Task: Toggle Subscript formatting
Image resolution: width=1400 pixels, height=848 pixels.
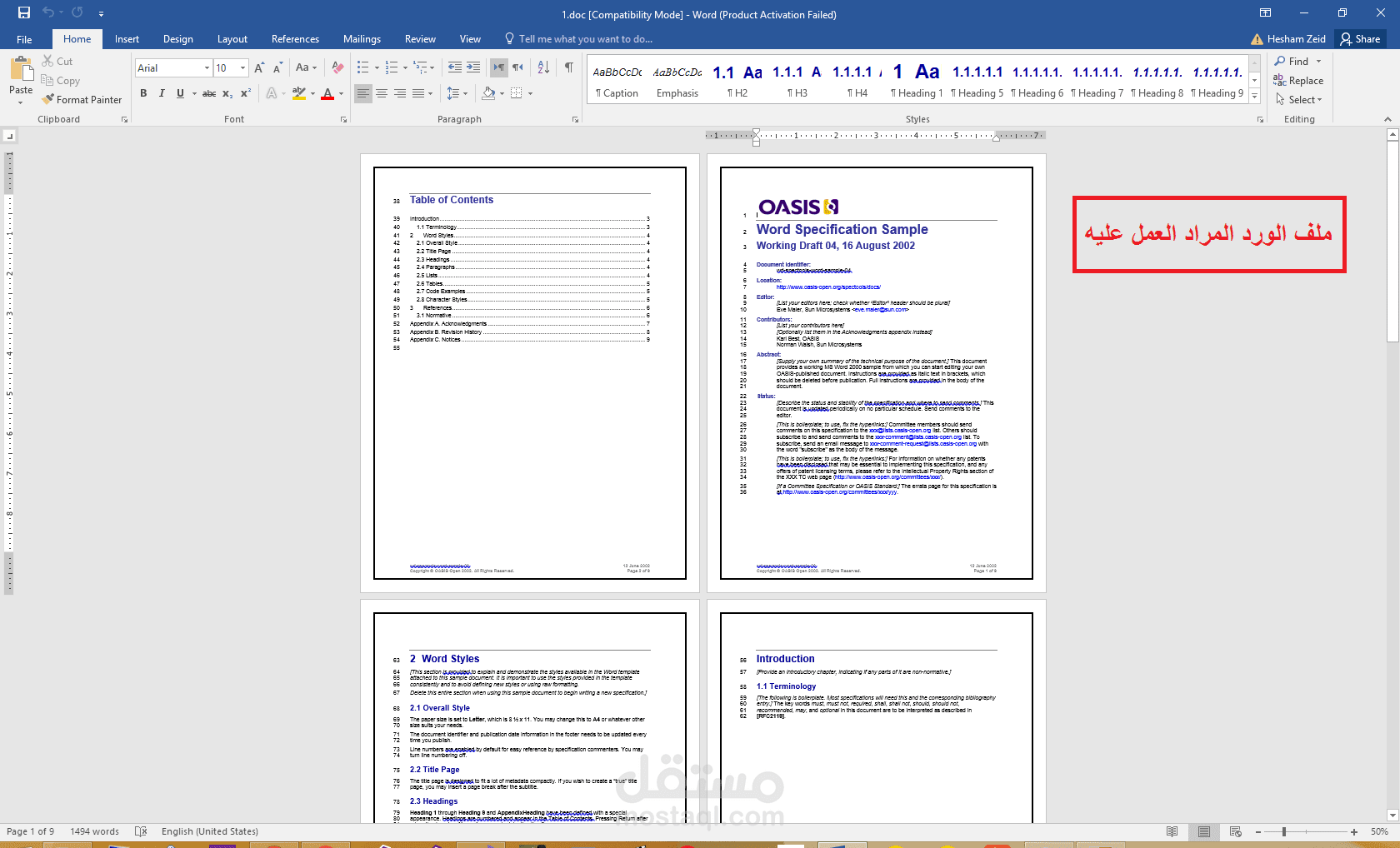Action: [227, 93]
